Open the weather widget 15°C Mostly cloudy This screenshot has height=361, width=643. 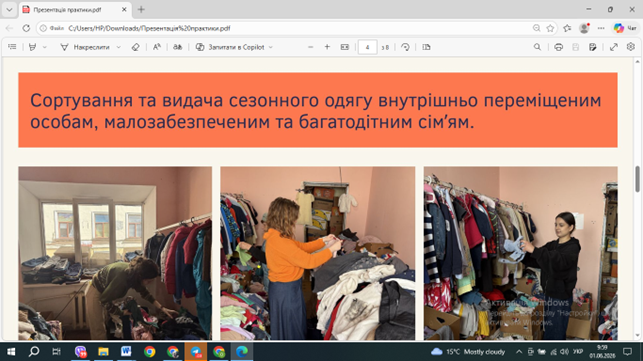468,352
